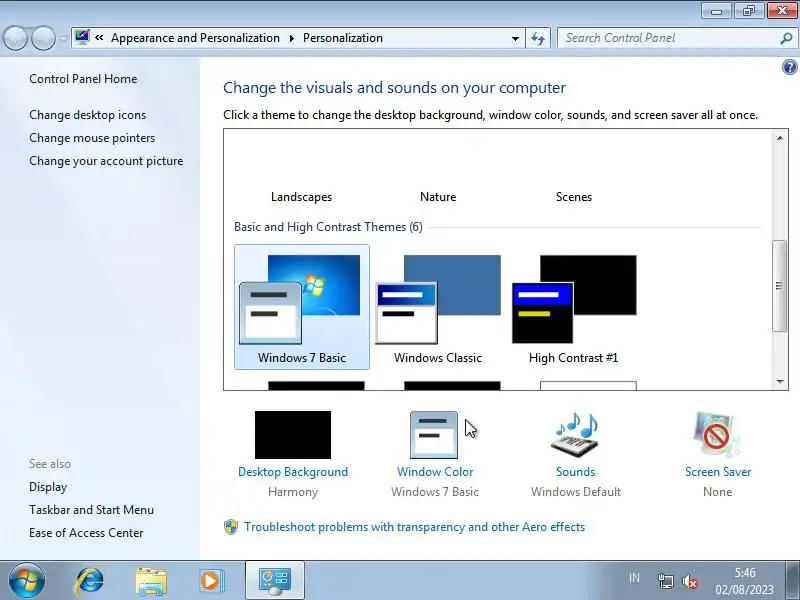This screenshot has width=800, height=600.
Task: Click the theme list scroll up arrow
Action: 780,138
